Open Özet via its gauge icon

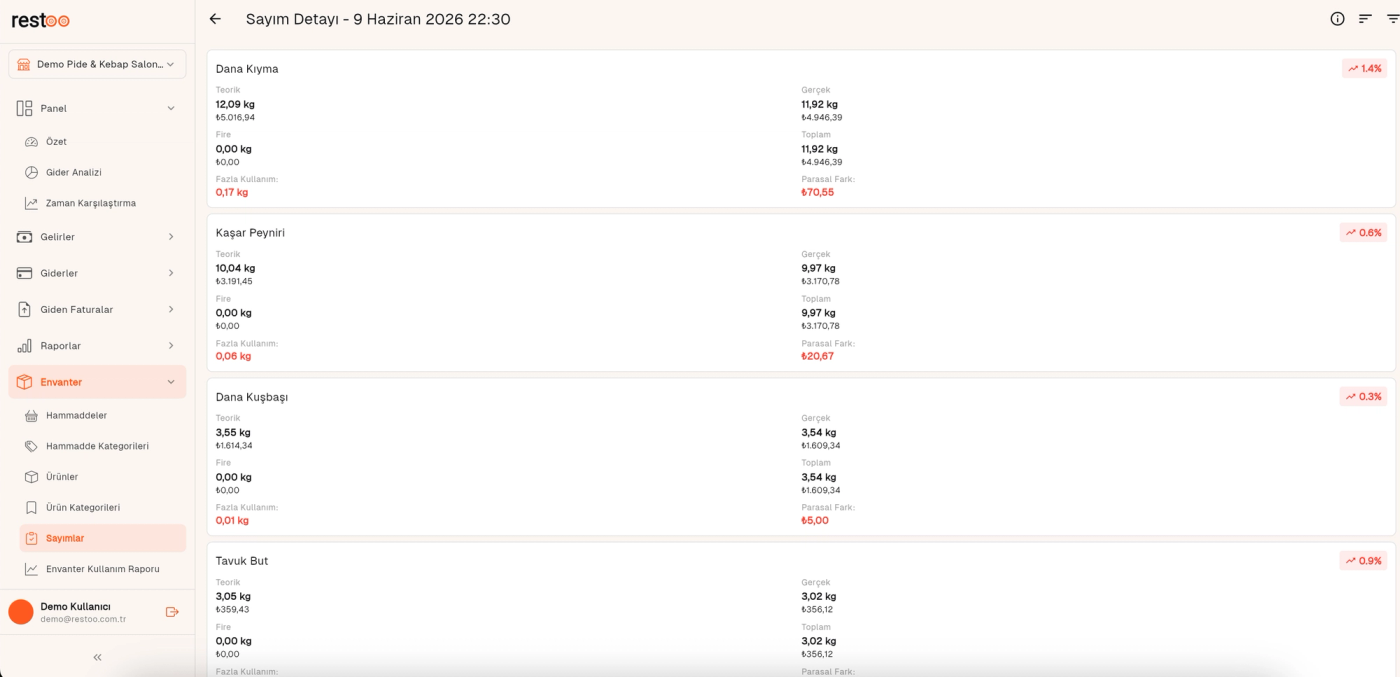31,142
